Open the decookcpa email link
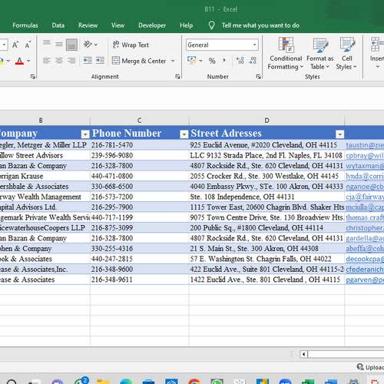384x384 pixels. click(x=365, y=259)
